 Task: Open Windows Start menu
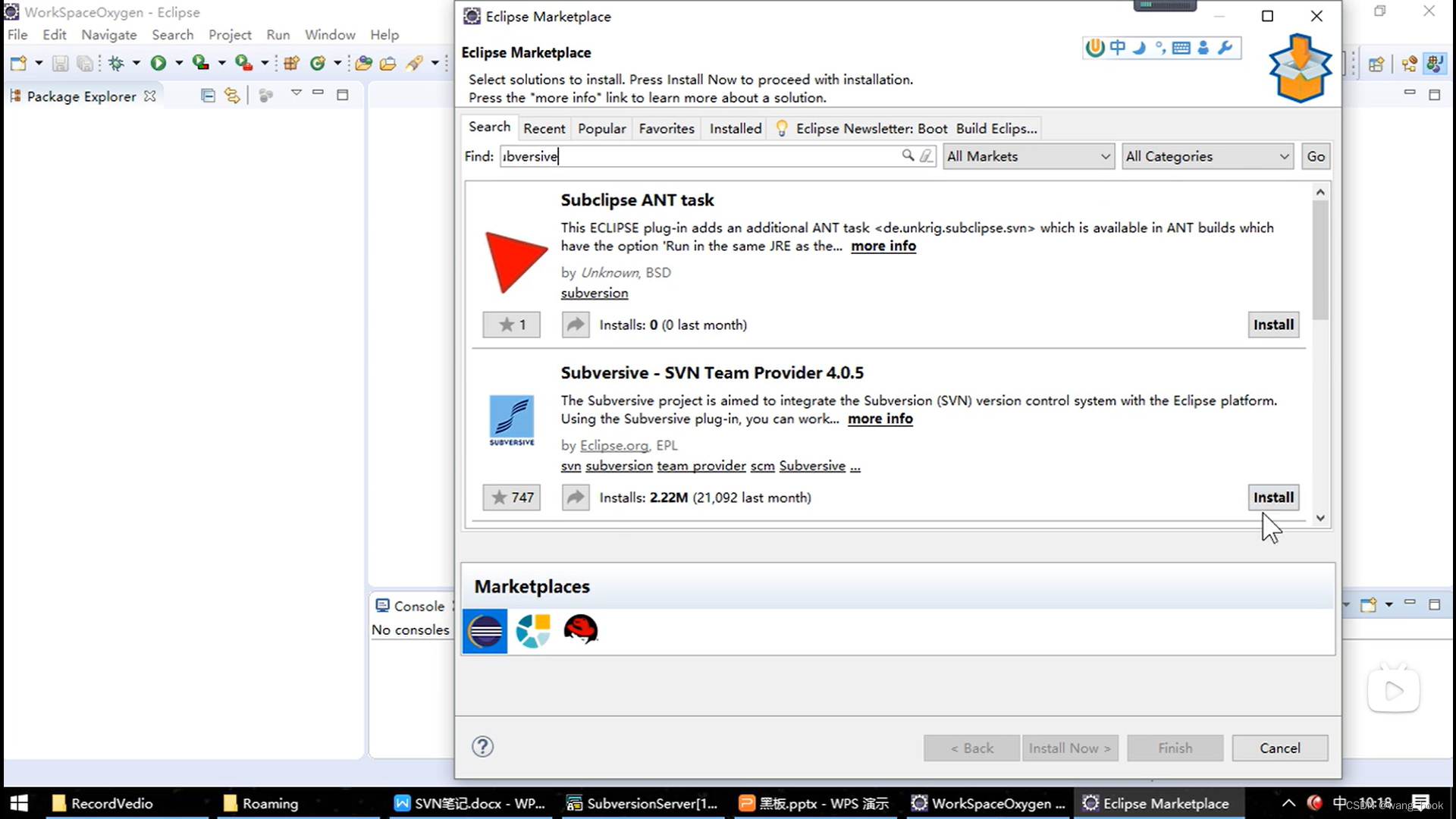click(x=19, y=803)
